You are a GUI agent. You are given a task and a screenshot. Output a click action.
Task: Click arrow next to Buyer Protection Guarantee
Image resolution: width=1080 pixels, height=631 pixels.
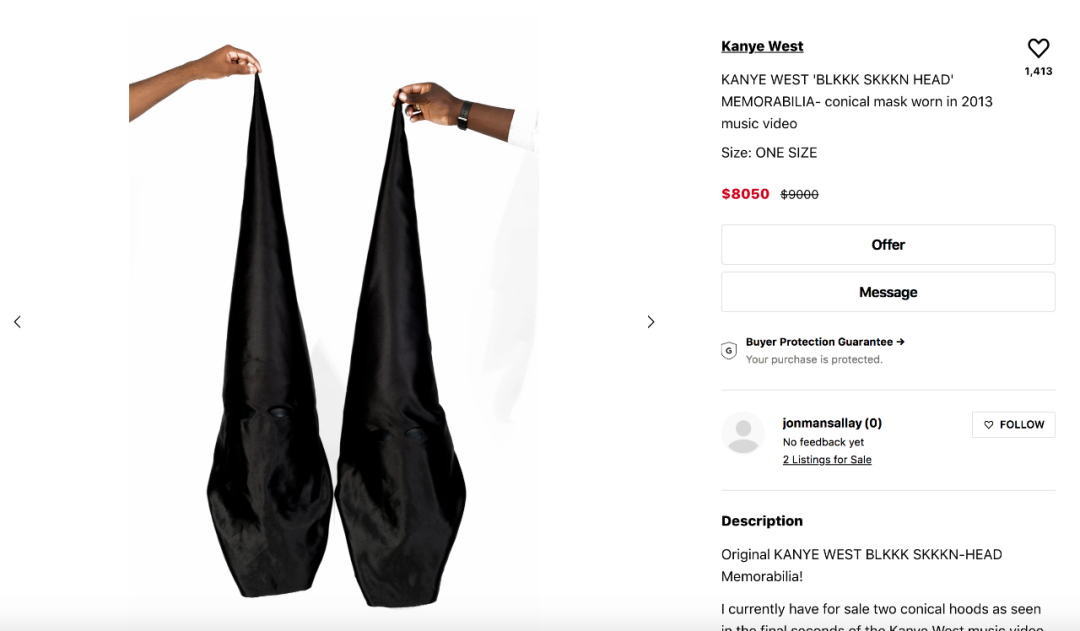[x=901, y=342]
